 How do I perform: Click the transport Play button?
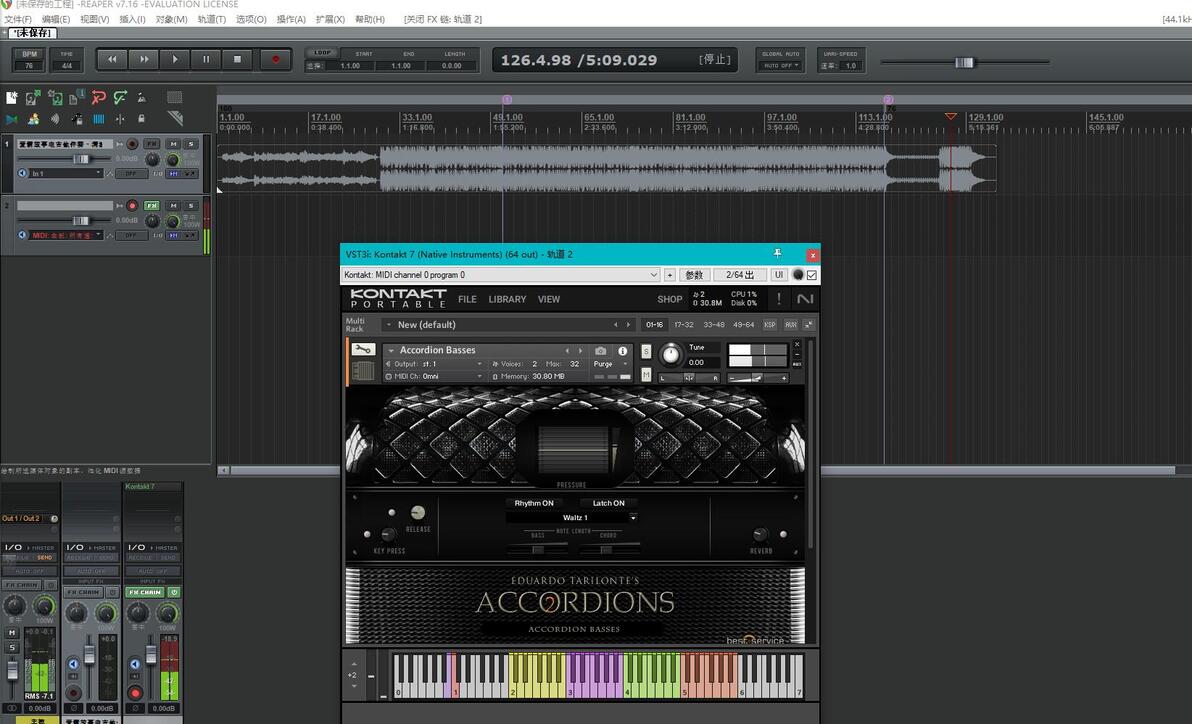point(175,59)
